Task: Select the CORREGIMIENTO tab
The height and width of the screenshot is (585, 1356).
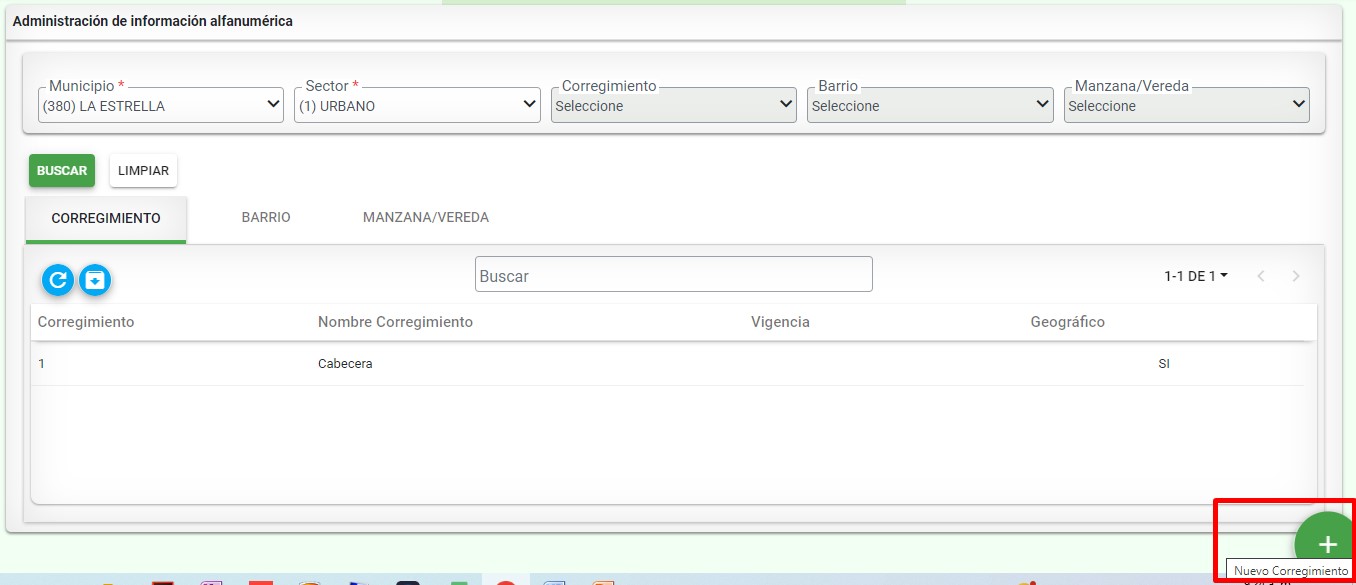Action: pyautogui.click(x=106, y=218)
